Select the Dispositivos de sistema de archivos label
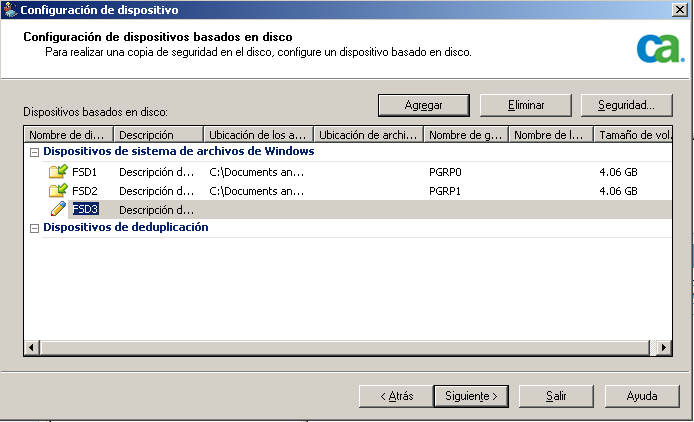This screenshot has height=422, width=694. pyautogui.click(x=179, y=151)
